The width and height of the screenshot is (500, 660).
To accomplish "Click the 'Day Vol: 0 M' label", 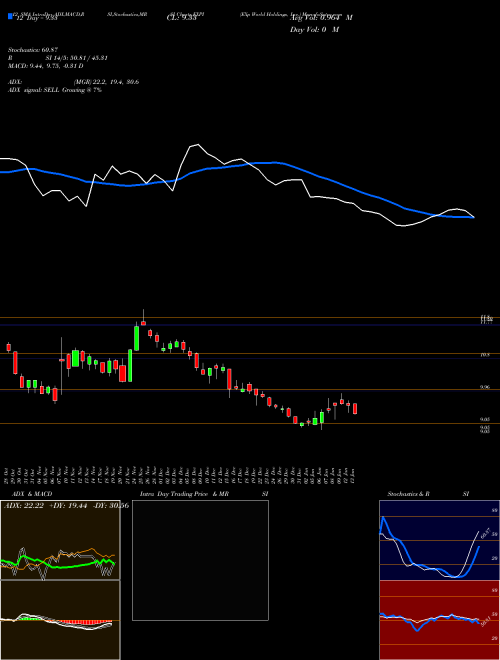I will click(x=314, y=30).
